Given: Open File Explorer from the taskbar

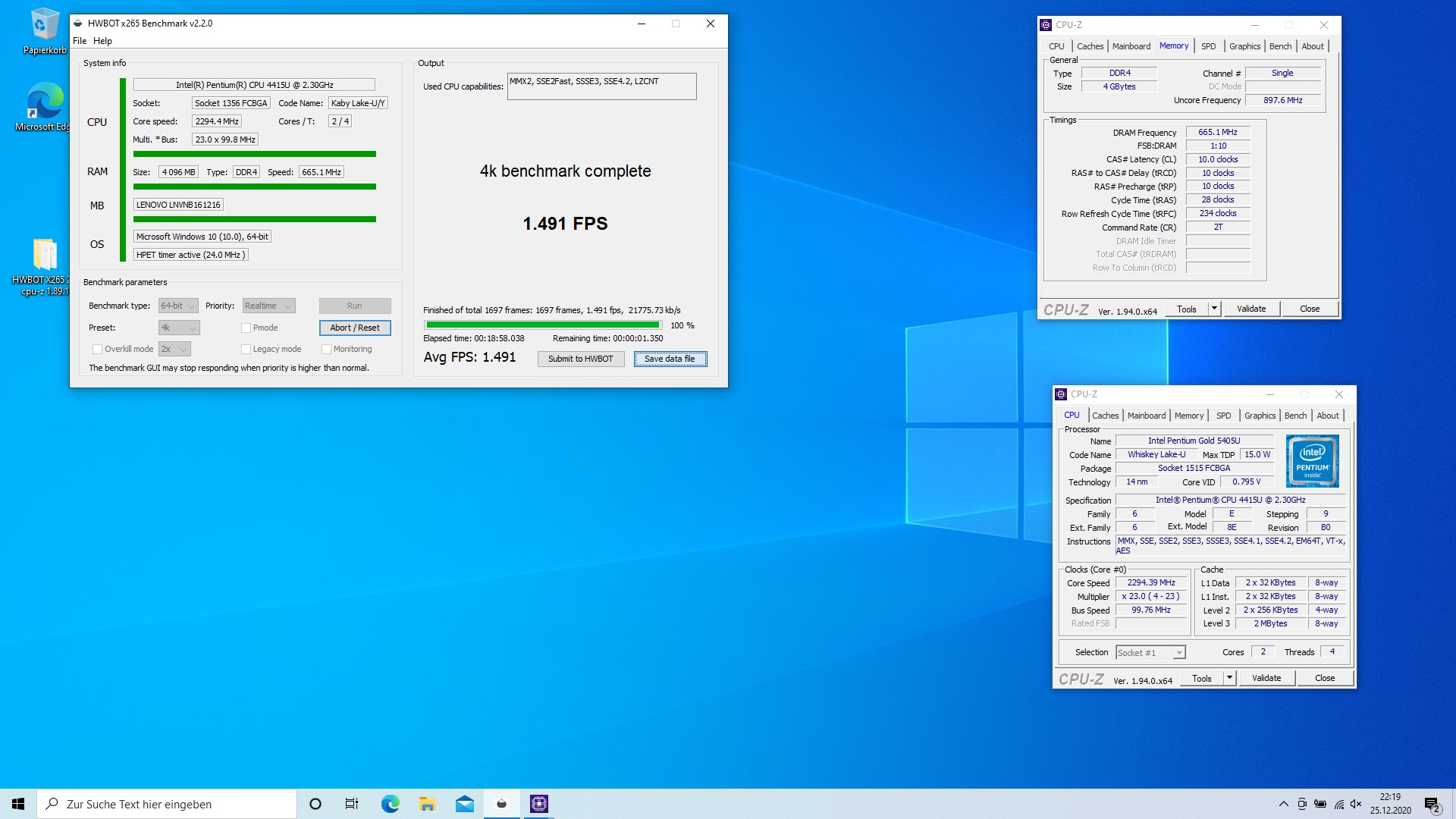Looking at the screenshot, I should click(x=427, y=804).
